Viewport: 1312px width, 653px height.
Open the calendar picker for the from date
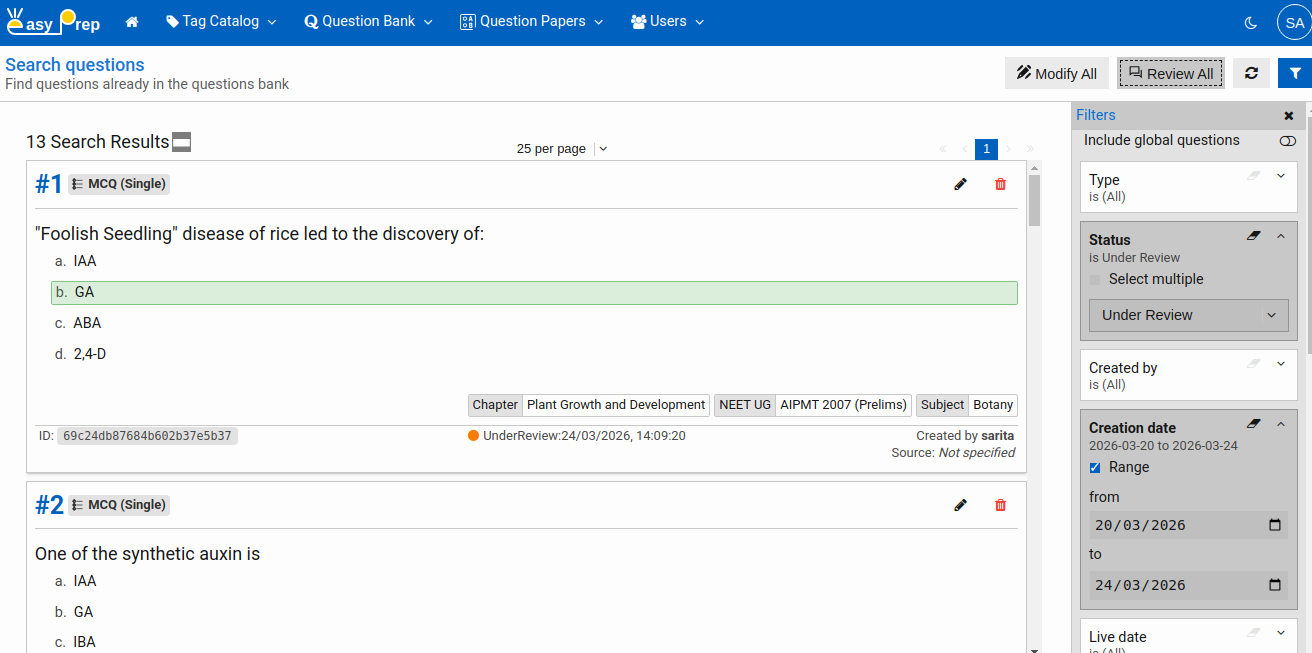click(x=1274, y=524)
